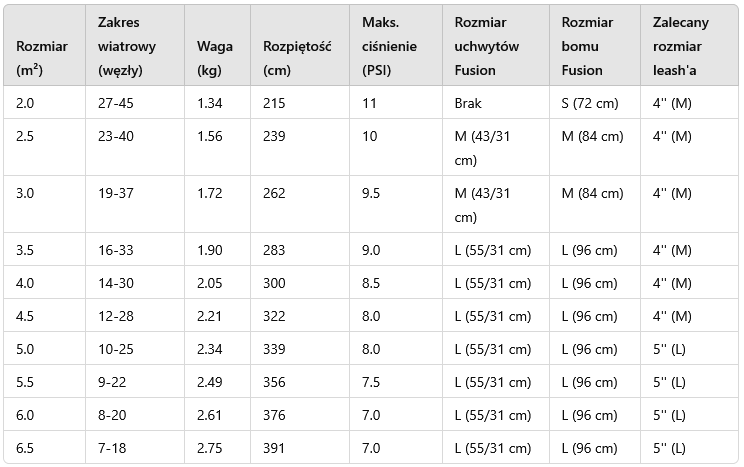
Task: Select the wingspan value 339
Action: (x=274, y=349)
